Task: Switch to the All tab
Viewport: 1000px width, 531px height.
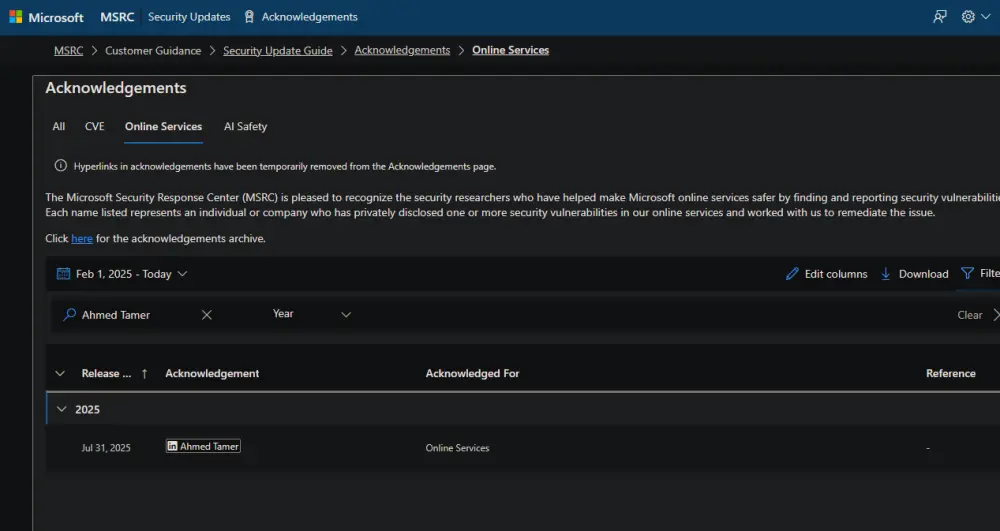Action: (59, 126)
